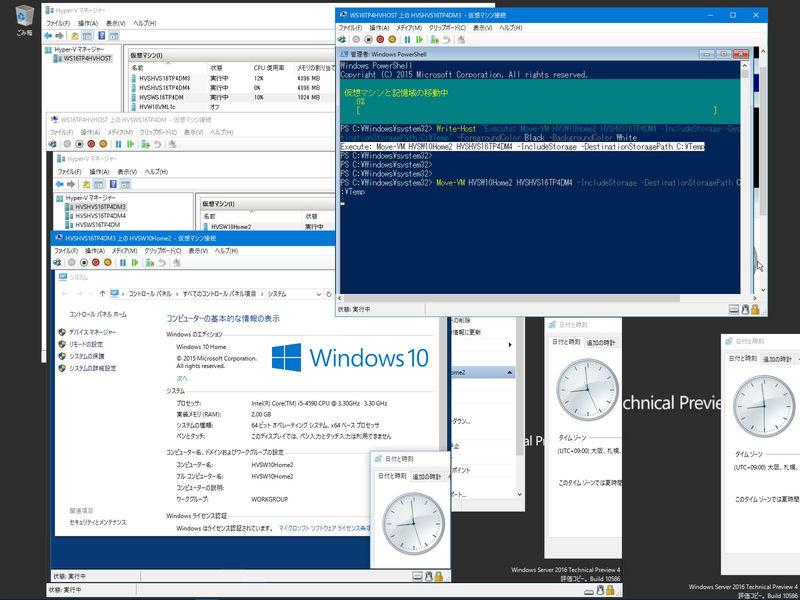Viewport: 800px width, 600px height.
Task: Click Revert icon in HVSW10Home2 connection toolbar
Action: point(162,263)
